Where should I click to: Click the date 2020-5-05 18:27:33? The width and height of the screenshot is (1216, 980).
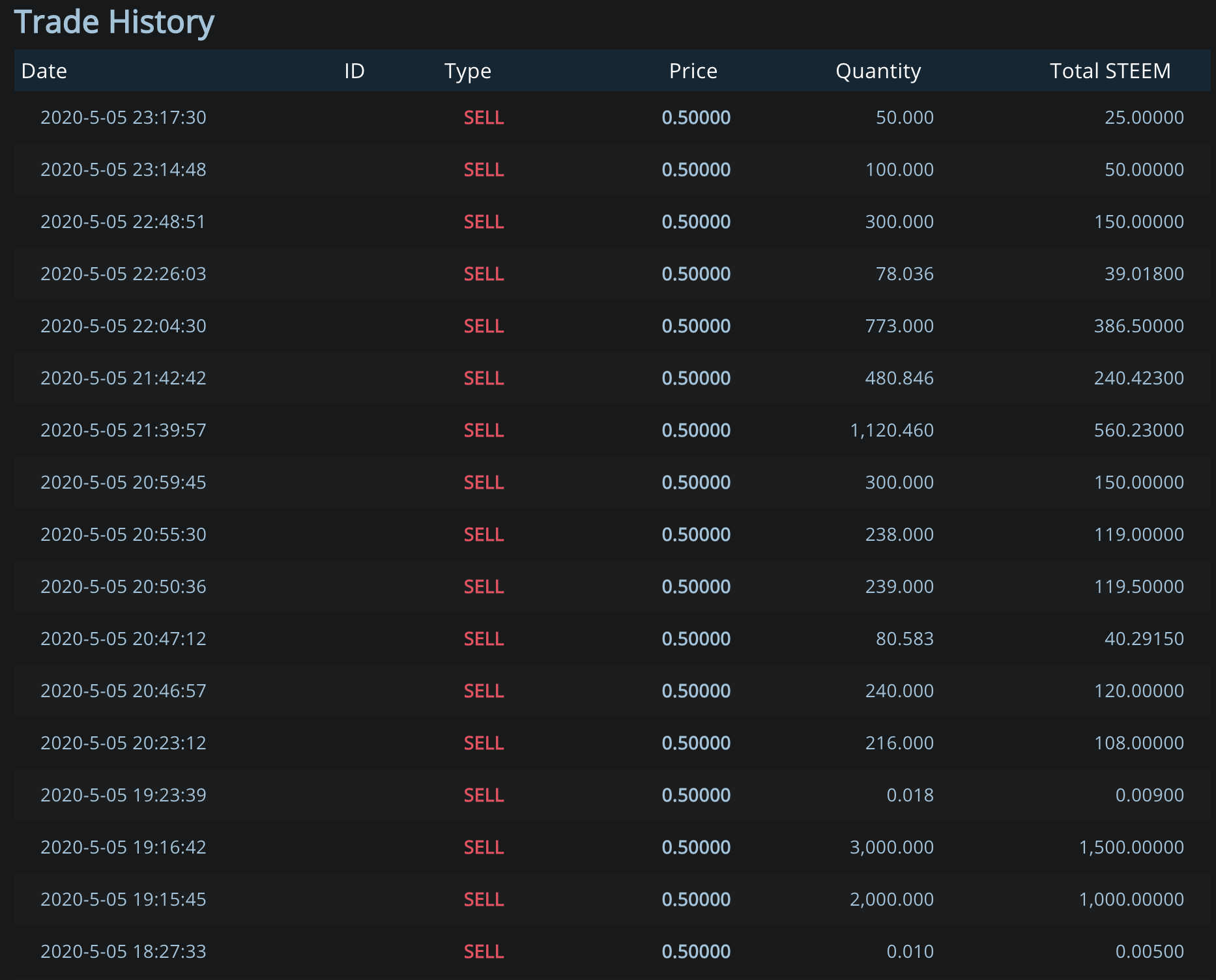coord(123,951)
